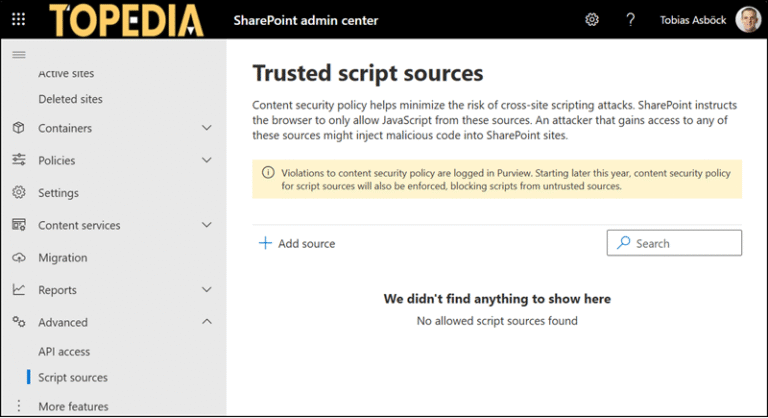Screen dimensions: 768x418
Task: Open the settings gear in header
Action: click(x=592, y=20)
